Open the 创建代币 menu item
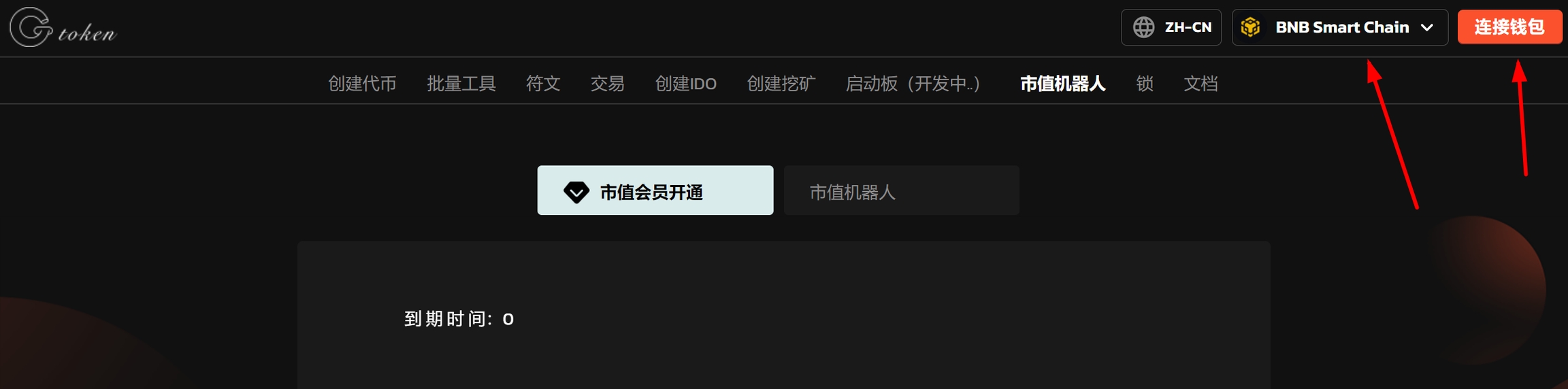 click(362, 84)
